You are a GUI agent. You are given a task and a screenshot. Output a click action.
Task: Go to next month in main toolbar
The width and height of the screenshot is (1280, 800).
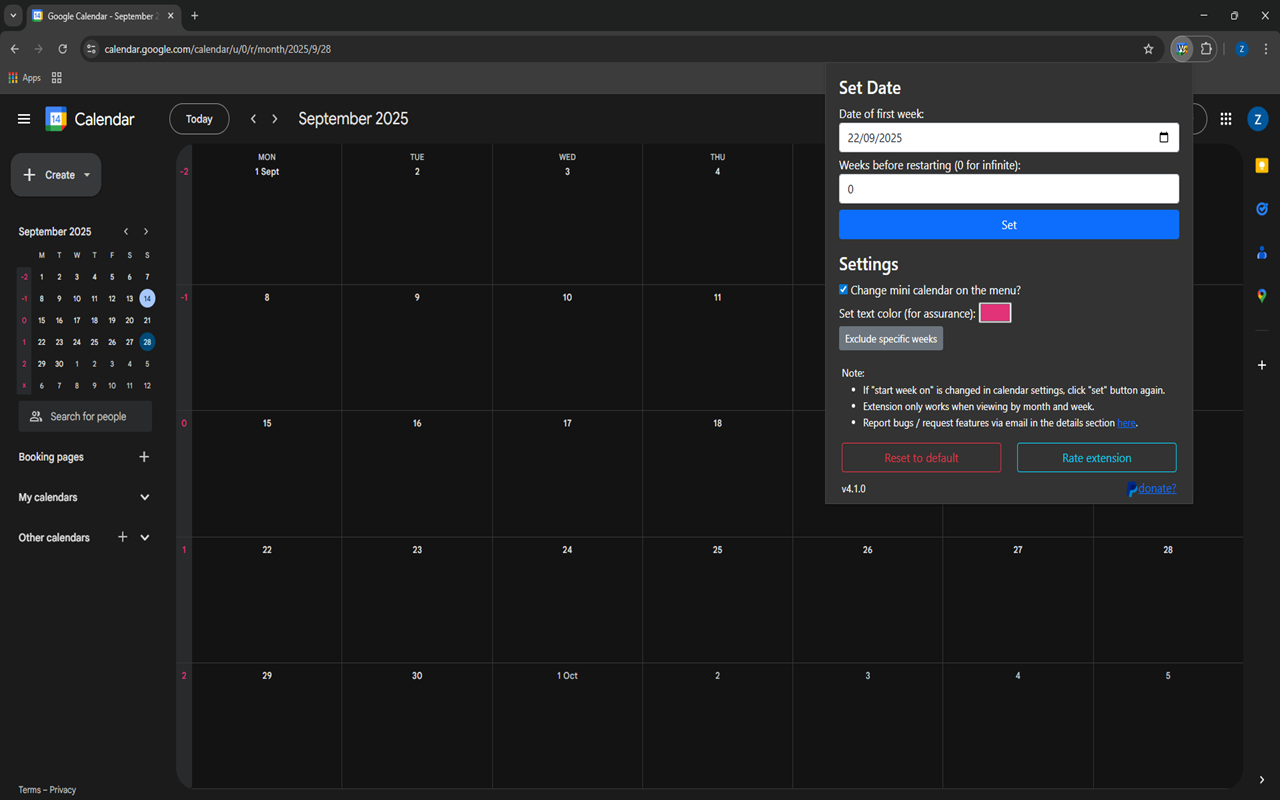click(275, 119)
